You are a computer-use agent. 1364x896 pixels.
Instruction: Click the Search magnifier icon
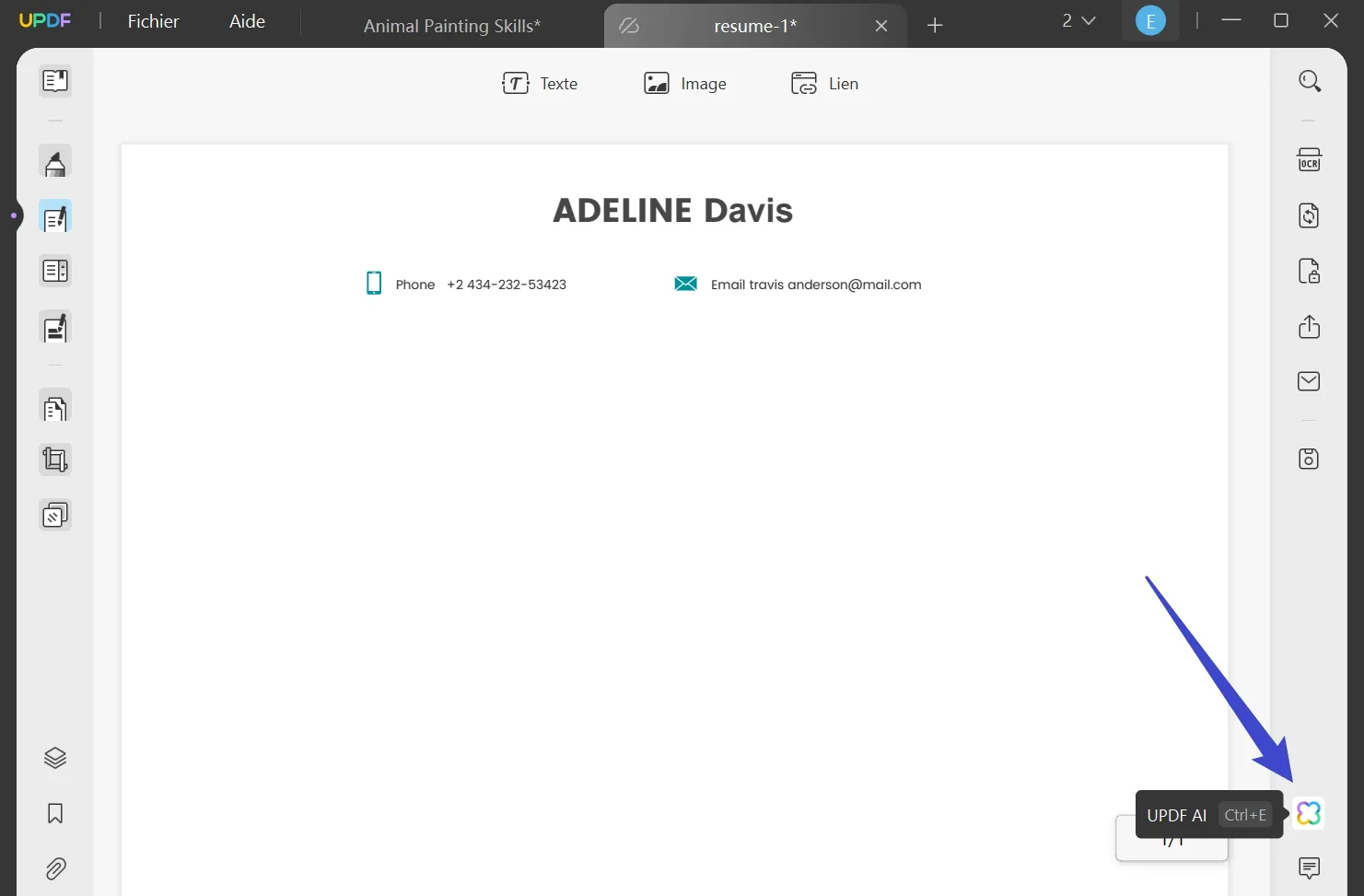(x=1309, y=81)
